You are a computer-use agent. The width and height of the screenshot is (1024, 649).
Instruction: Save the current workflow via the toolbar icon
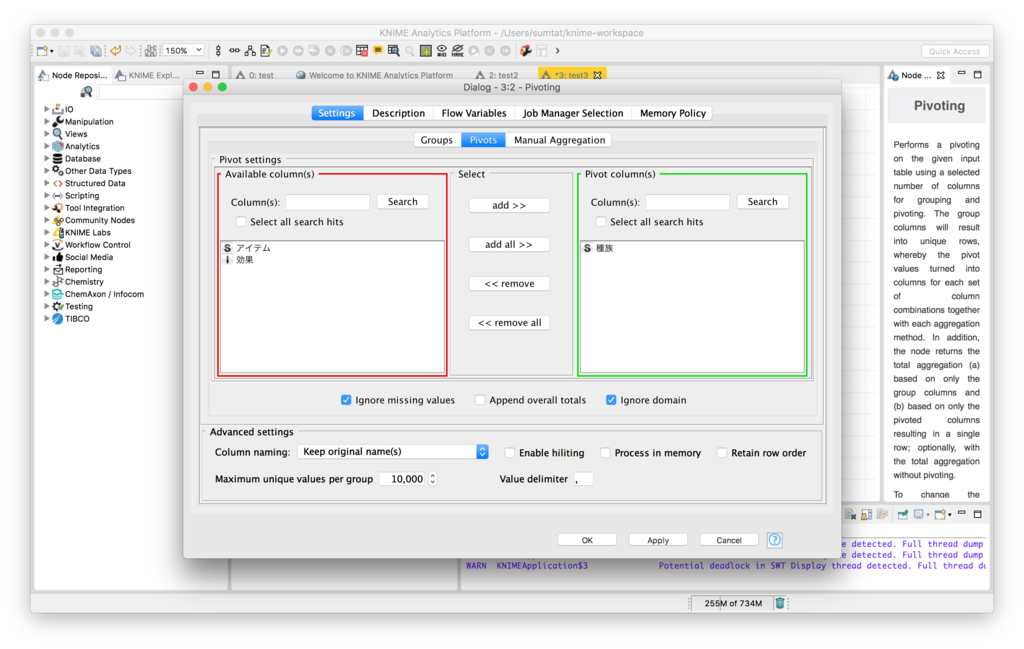[64, 49]
